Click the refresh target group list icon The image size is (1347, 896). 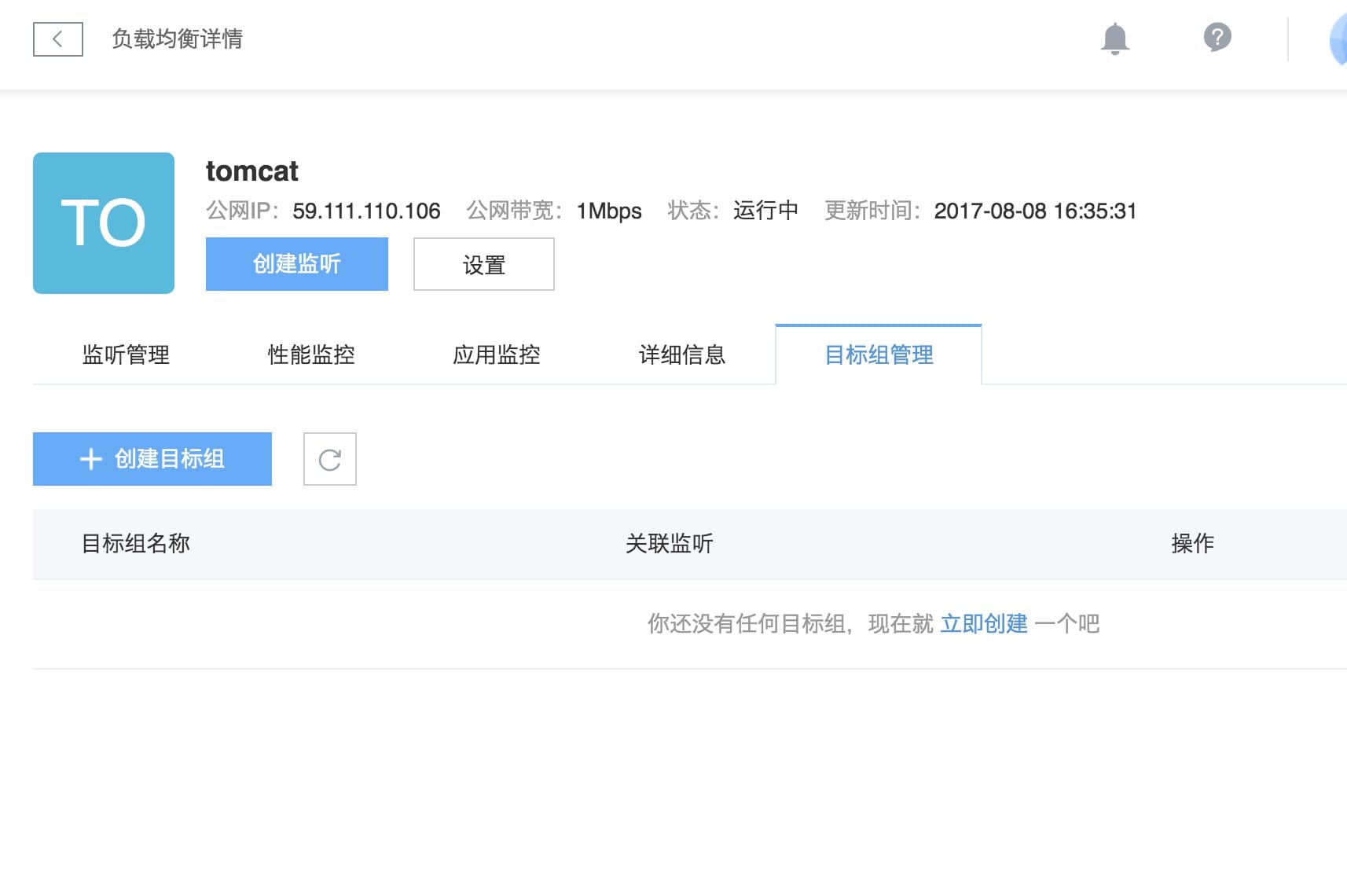coord(330,459)
